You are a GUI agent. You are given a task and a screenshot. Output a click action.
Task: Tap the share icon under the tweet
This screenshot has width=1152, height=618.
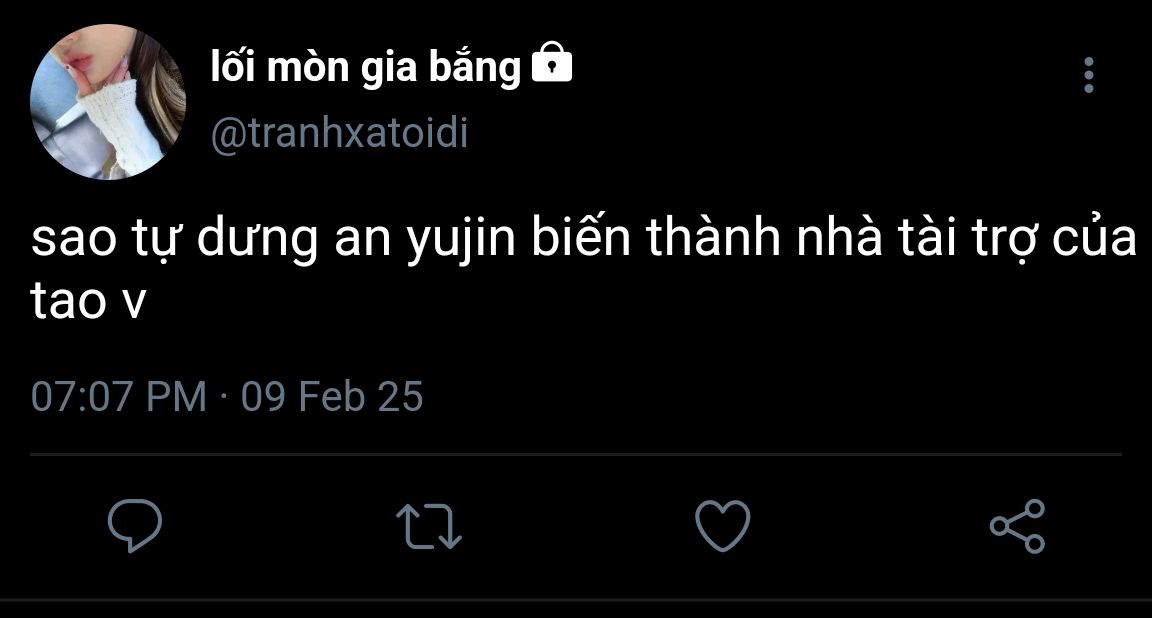[1016, 526]
